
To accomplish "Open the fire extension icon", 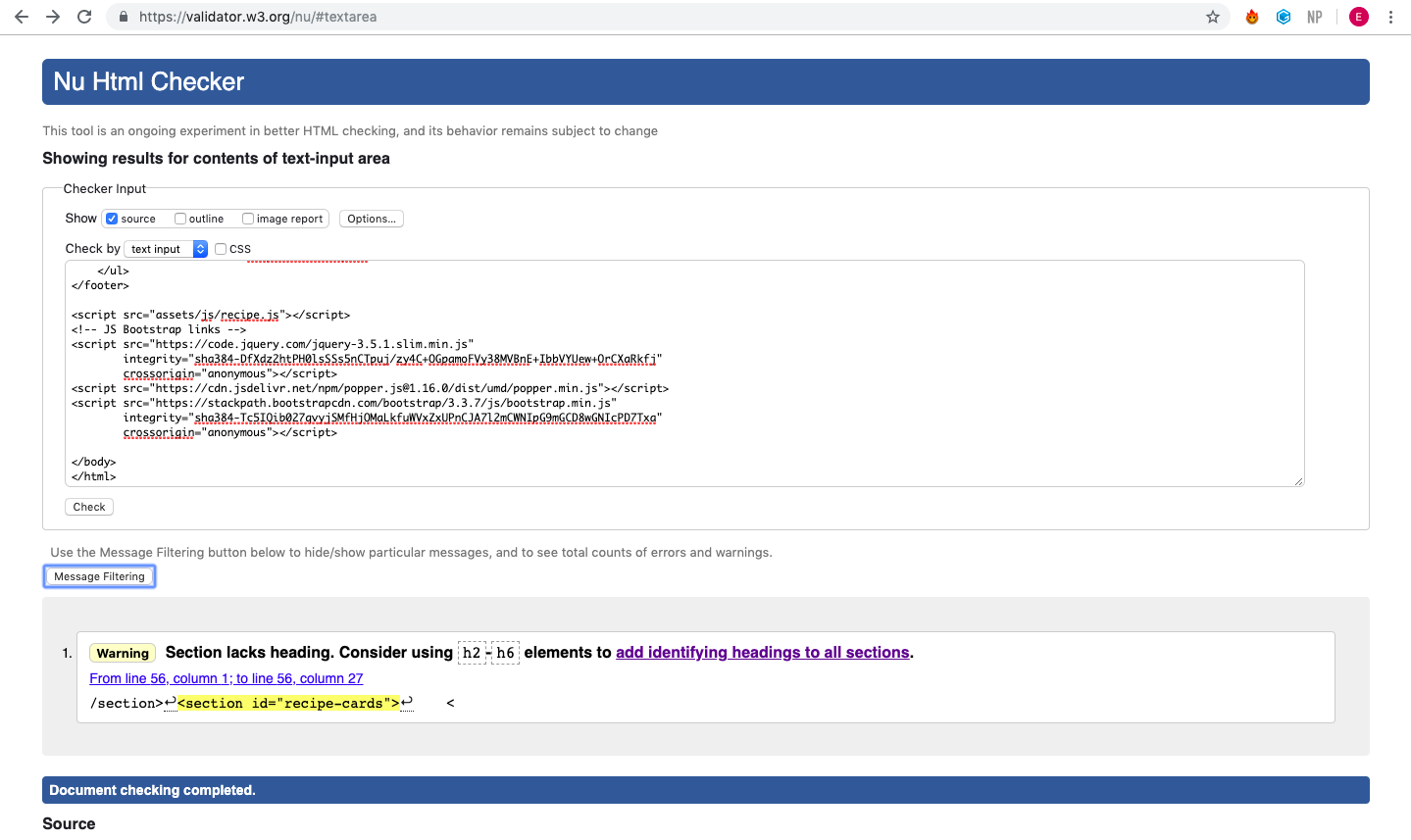I will coord(1252,17).
